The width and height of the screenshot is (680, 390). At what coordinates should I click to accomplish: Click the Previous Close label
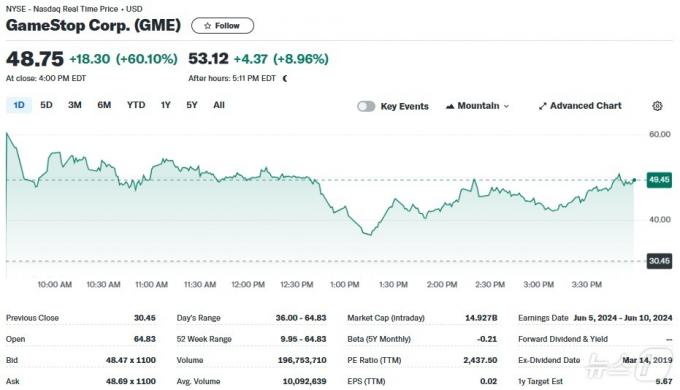click(x=32, y=318)
